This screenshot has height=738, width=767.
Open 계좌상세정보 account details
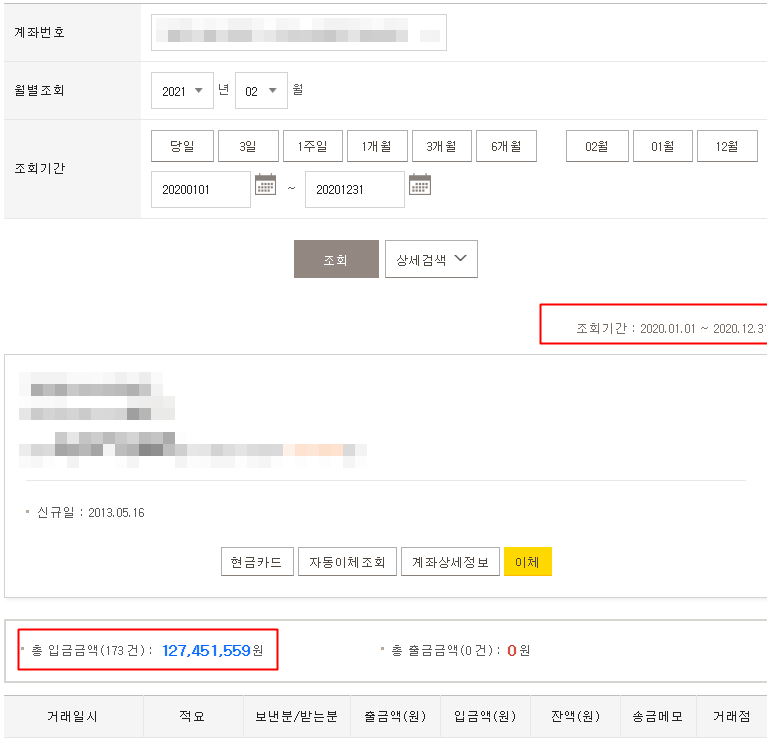coord(450,562)
